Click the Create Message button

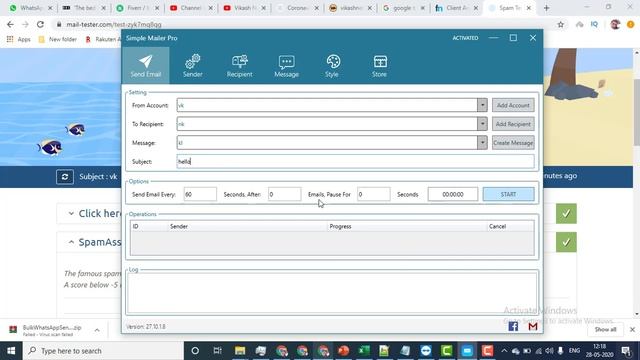[x=513, y=143]
